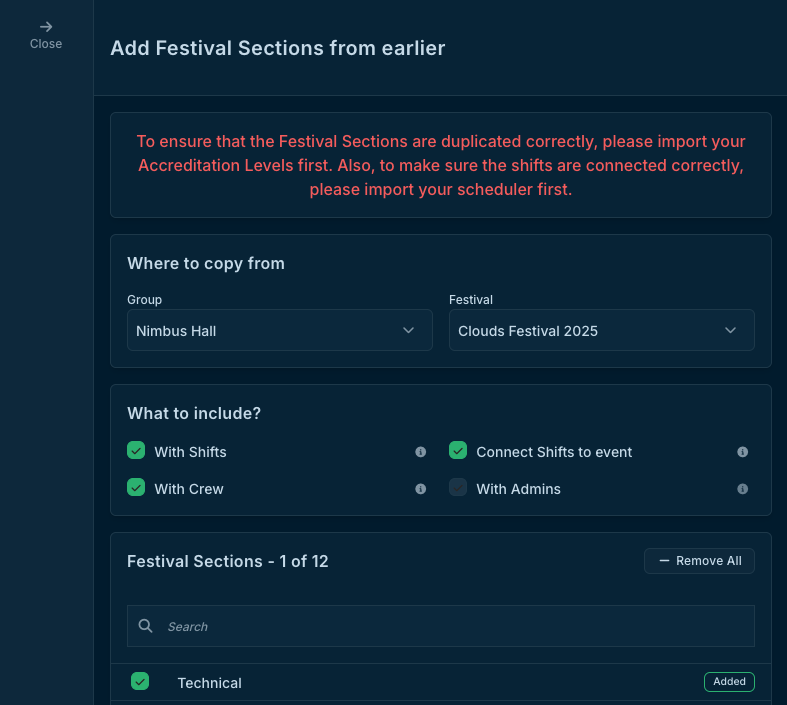Click the info icon beside With Shifts

click(421, 452)
